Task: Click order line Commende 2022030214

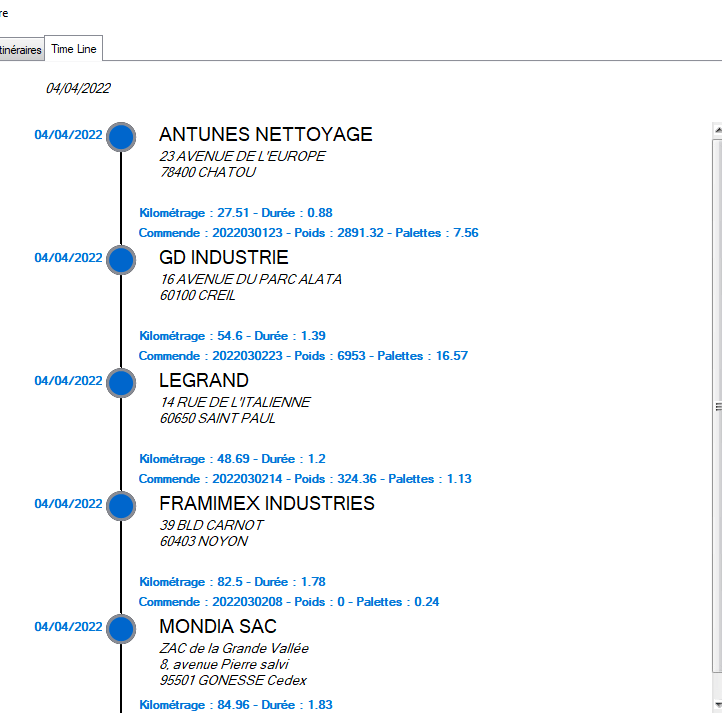Action: (x=305, y=479)
